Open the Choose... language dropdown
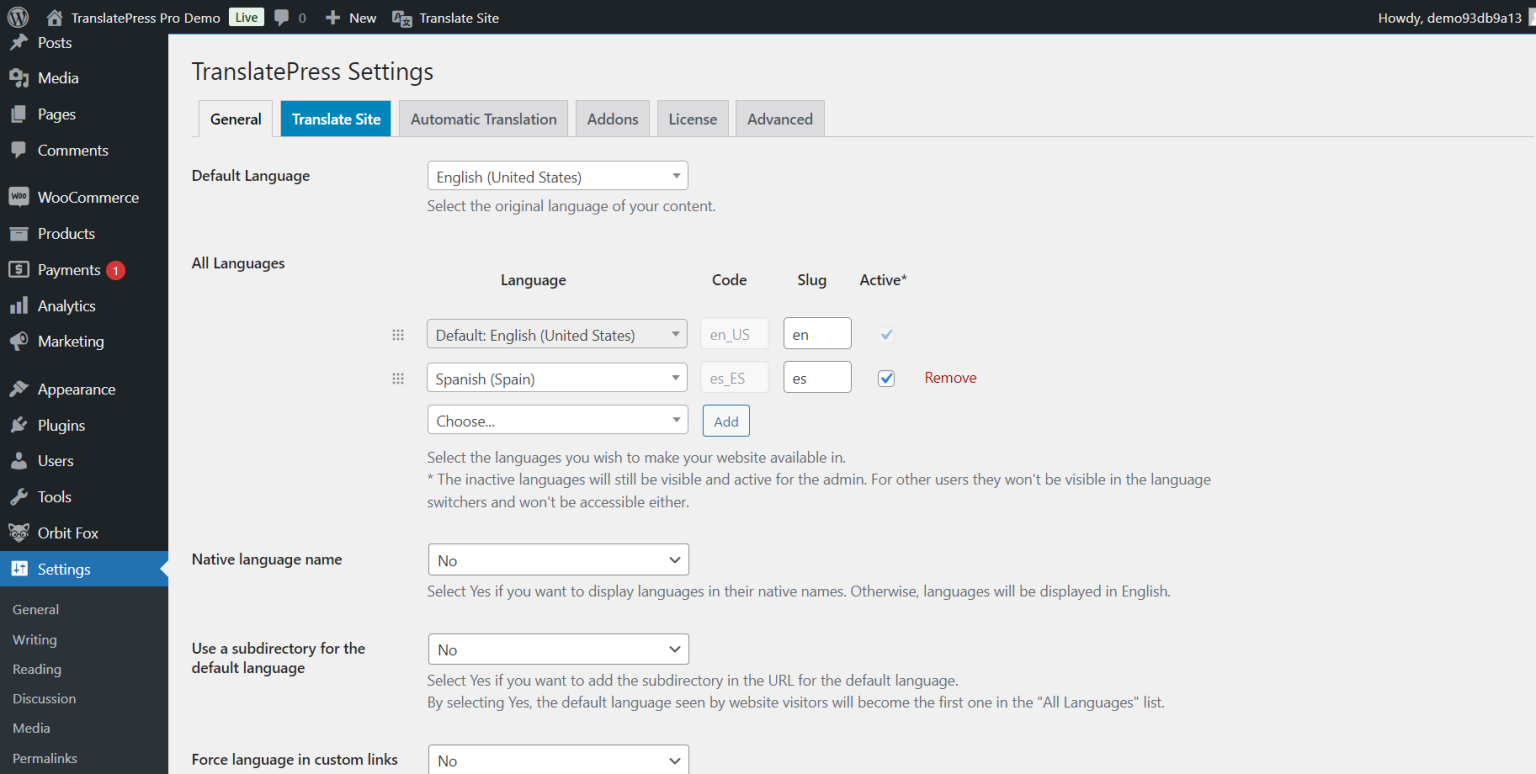Viewport: 1536px width, 774px height. [x=557, y=419]
